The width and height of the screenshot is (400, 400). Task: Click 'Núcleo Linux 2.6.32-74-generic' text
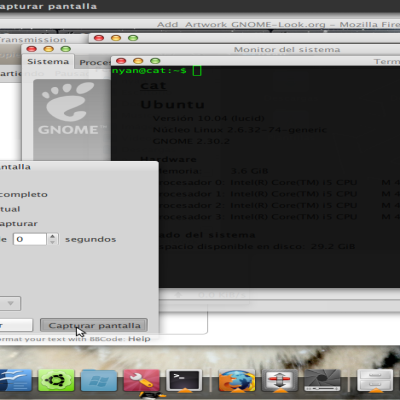pyautogui.click(x=240, y=130)
